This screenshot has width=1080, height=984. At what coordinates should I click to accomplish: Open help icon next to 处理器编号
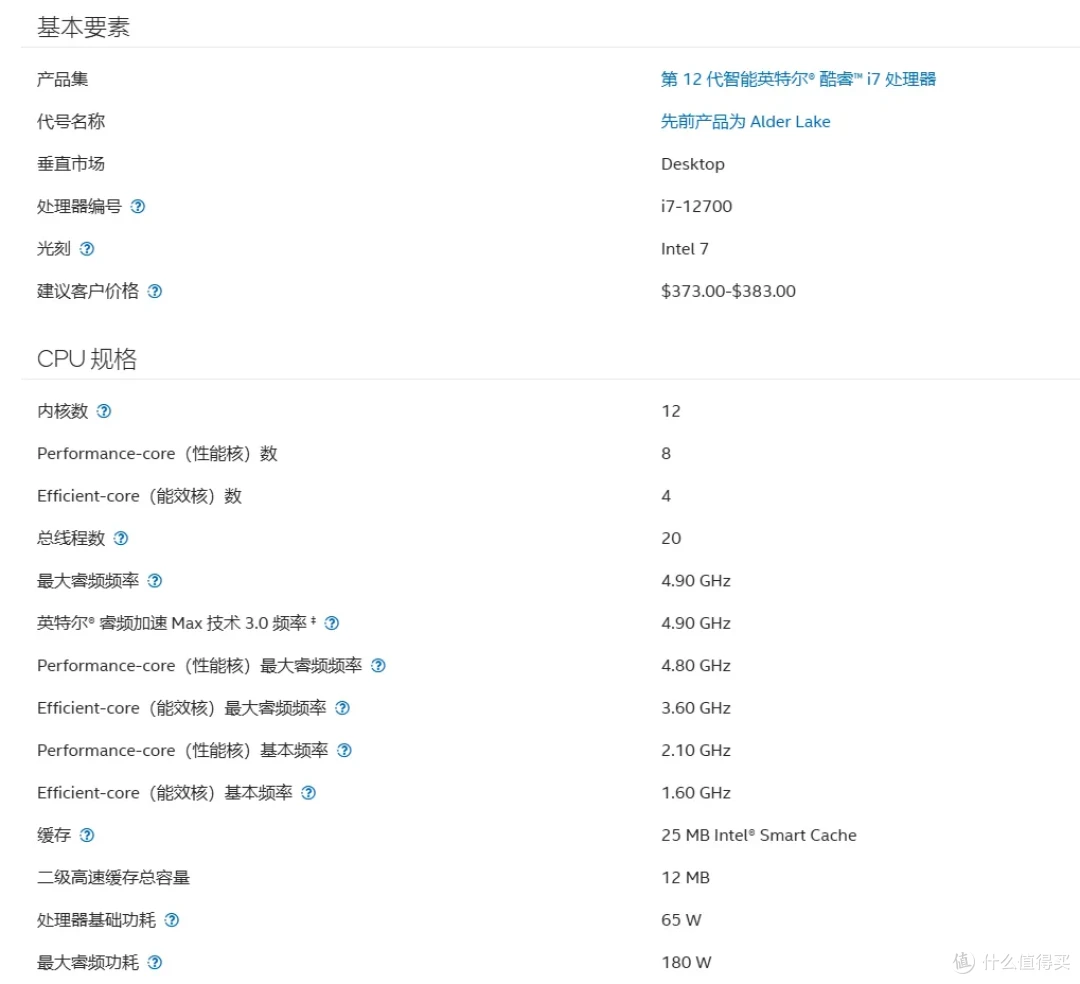point(138,207)
